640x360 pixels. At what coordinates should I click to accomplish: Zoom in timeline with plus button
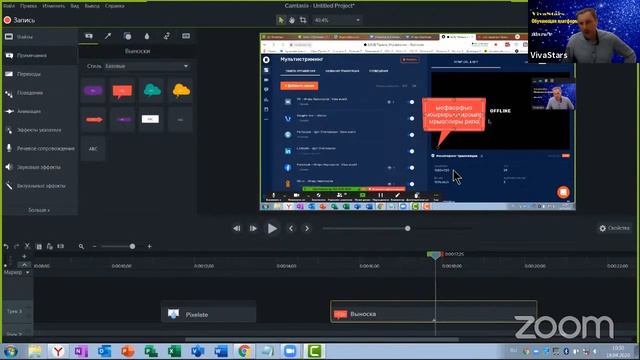tap(149, 247)
